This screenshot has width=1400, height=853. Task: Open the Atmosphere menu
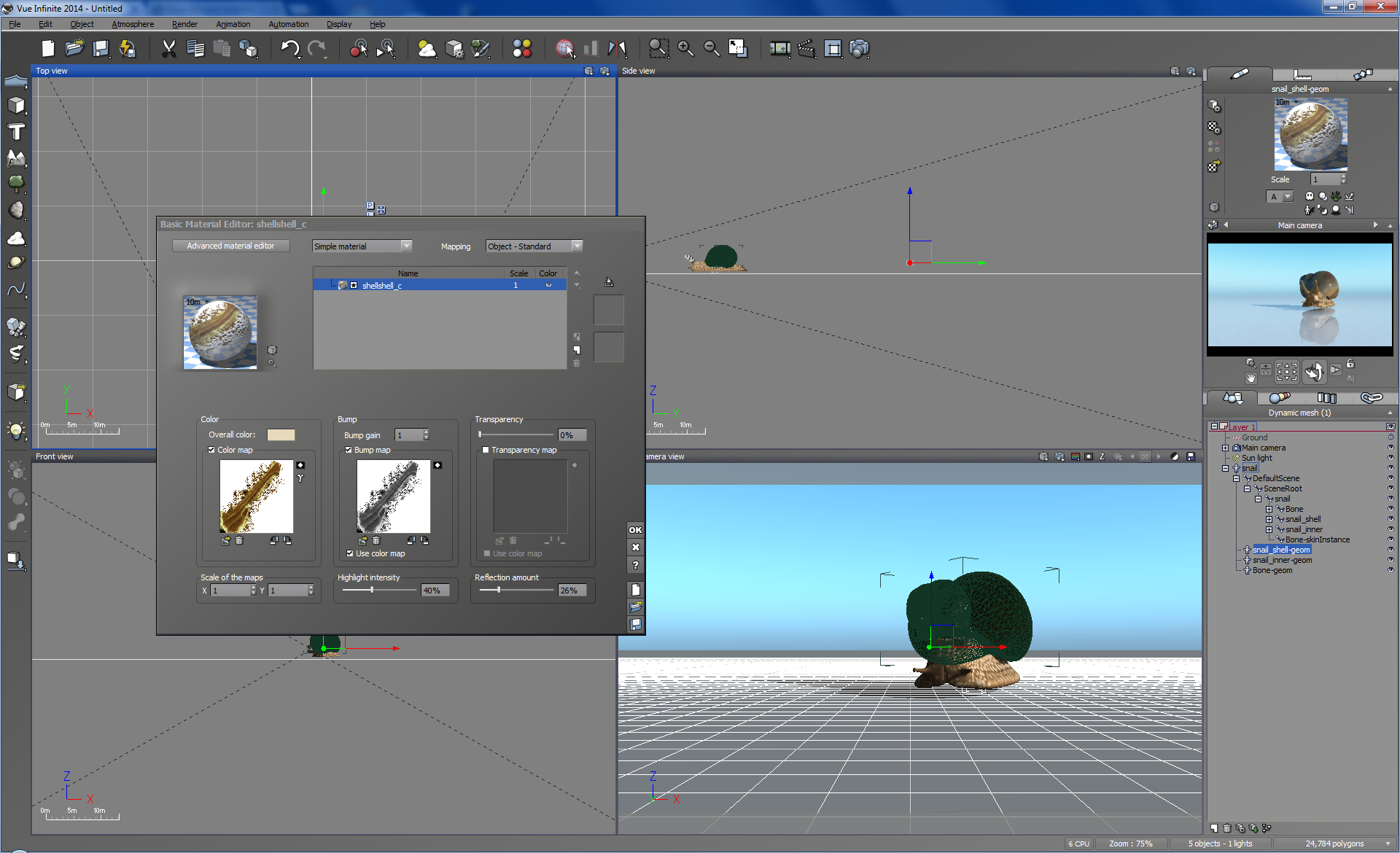point(133,24)
